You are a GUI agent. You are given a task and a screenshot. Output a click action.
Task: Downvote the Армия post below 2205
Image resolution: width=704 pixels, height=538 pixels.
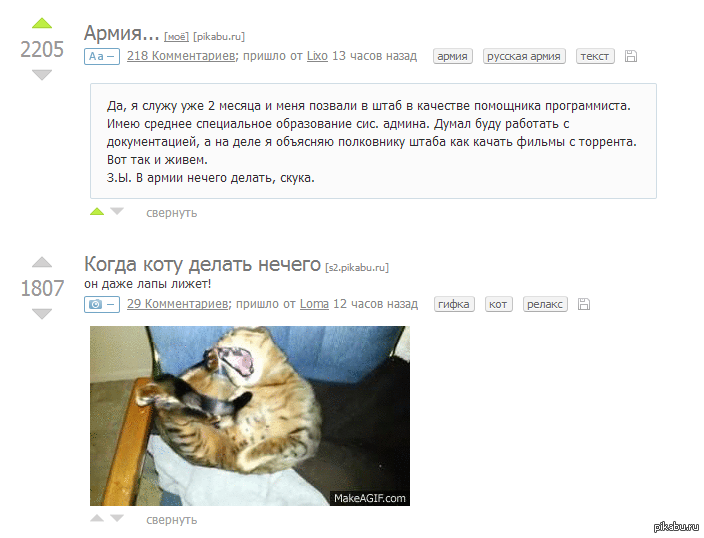(42, 75)
